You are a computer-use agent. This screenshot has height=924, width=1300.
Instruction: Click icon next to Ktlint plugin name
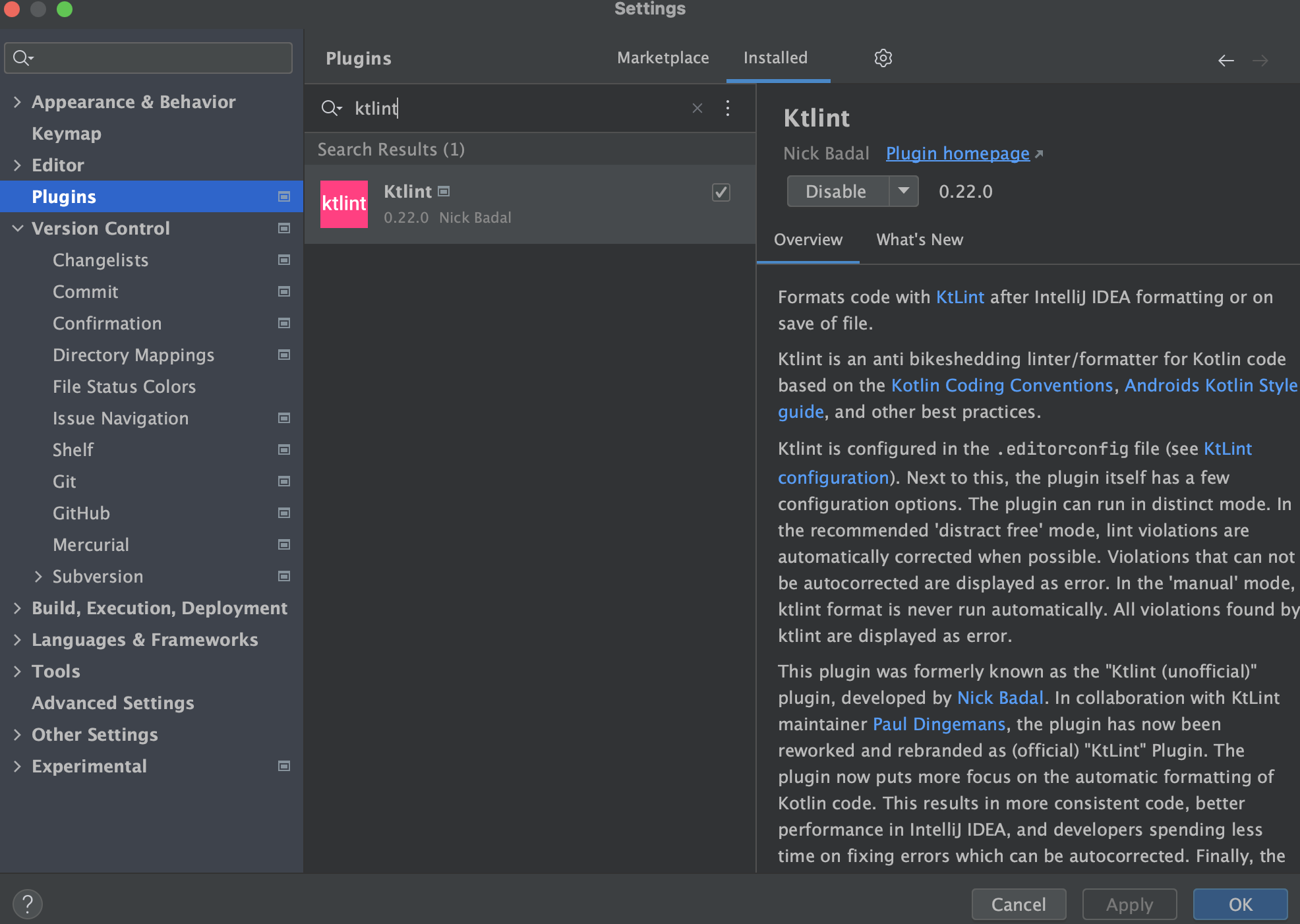444,191
